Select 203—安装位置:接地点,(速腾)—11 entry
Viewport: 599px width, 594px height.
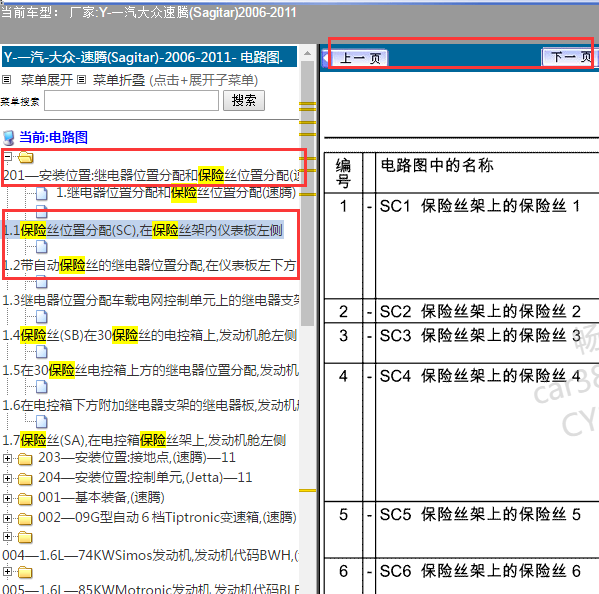(x=137, y=458)
